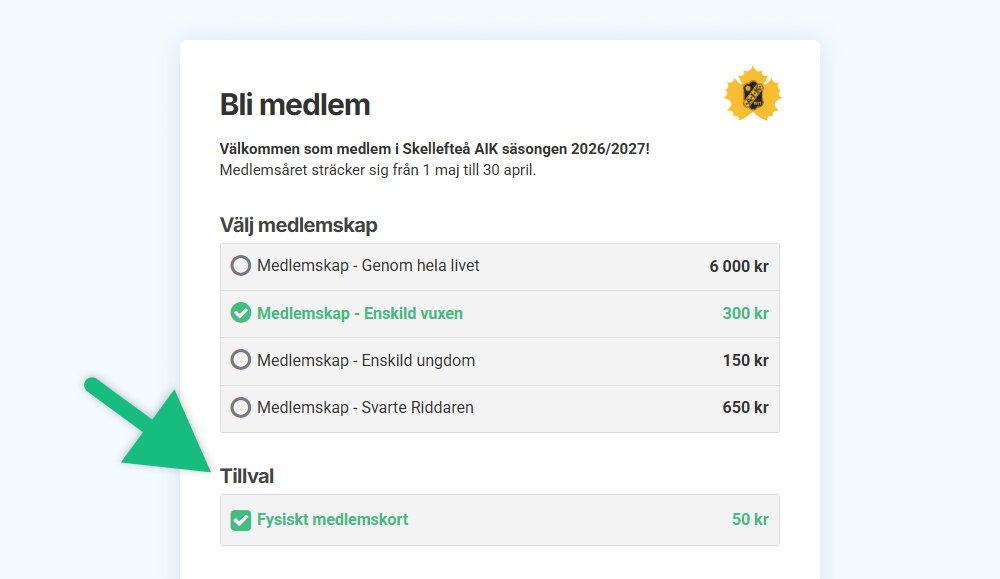Click the Skellefteå AIK club logo
The width and height of the screenshot is (1000, 579).
coord(753,94)
